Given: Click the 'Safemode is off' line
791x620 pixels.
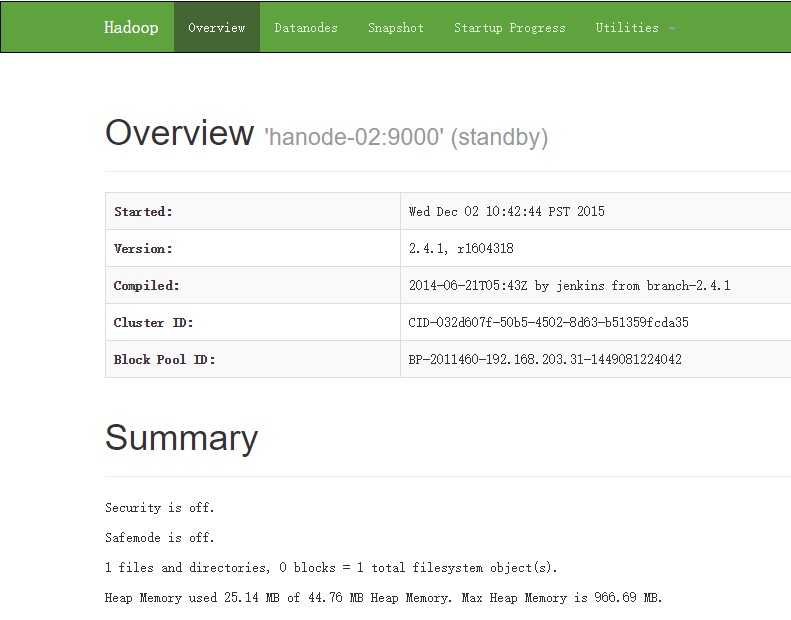Looking at the screenshot, I should pyautogui.click(x=160, y=538).
